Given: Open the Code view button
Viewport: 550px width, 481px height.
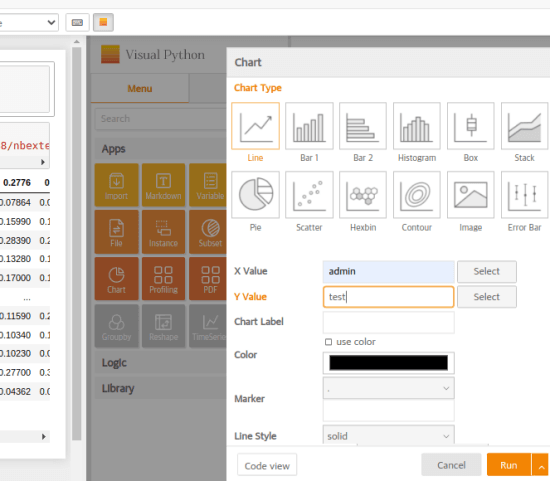Looking at the screenshot, I should pos(267,466).
